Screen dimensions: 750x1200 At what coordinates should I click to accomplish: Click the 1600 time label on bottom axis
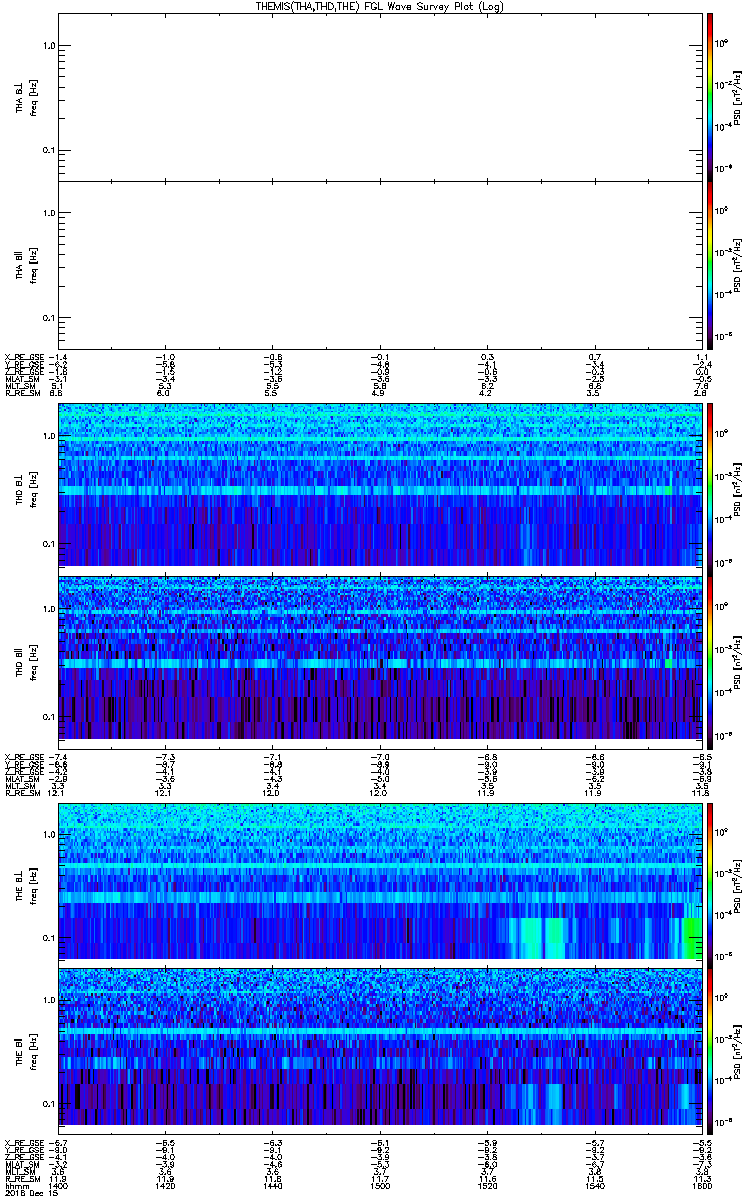(699, 1184)
